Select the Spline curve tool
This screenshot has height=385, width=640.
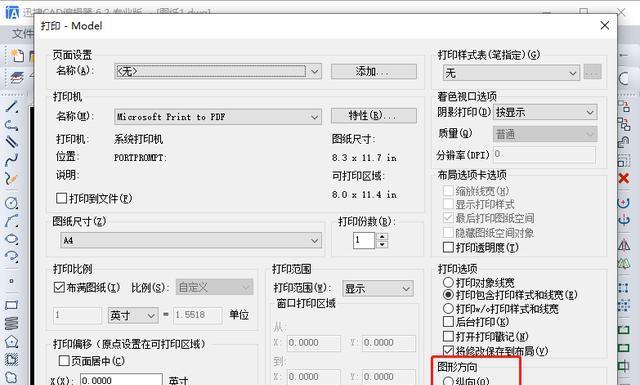(x=11, y=160)
